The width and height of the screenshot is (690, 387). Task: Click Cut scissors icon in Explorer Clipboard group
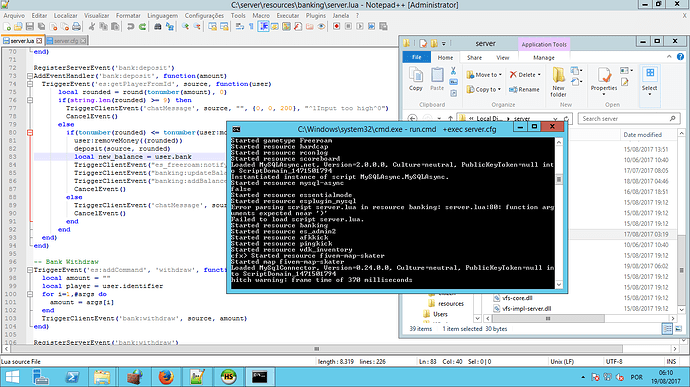click(453, 71)
